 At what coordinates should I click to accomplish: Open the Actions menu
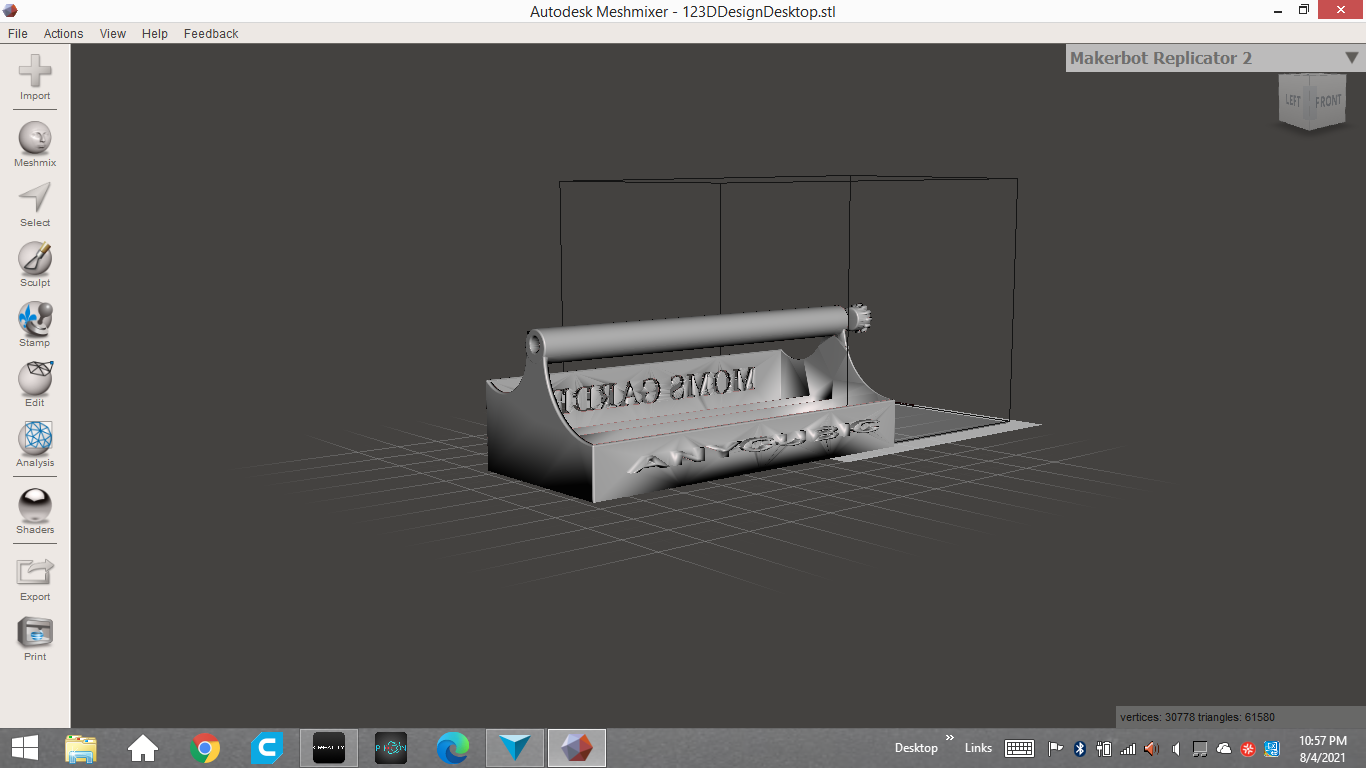(63, 33)
